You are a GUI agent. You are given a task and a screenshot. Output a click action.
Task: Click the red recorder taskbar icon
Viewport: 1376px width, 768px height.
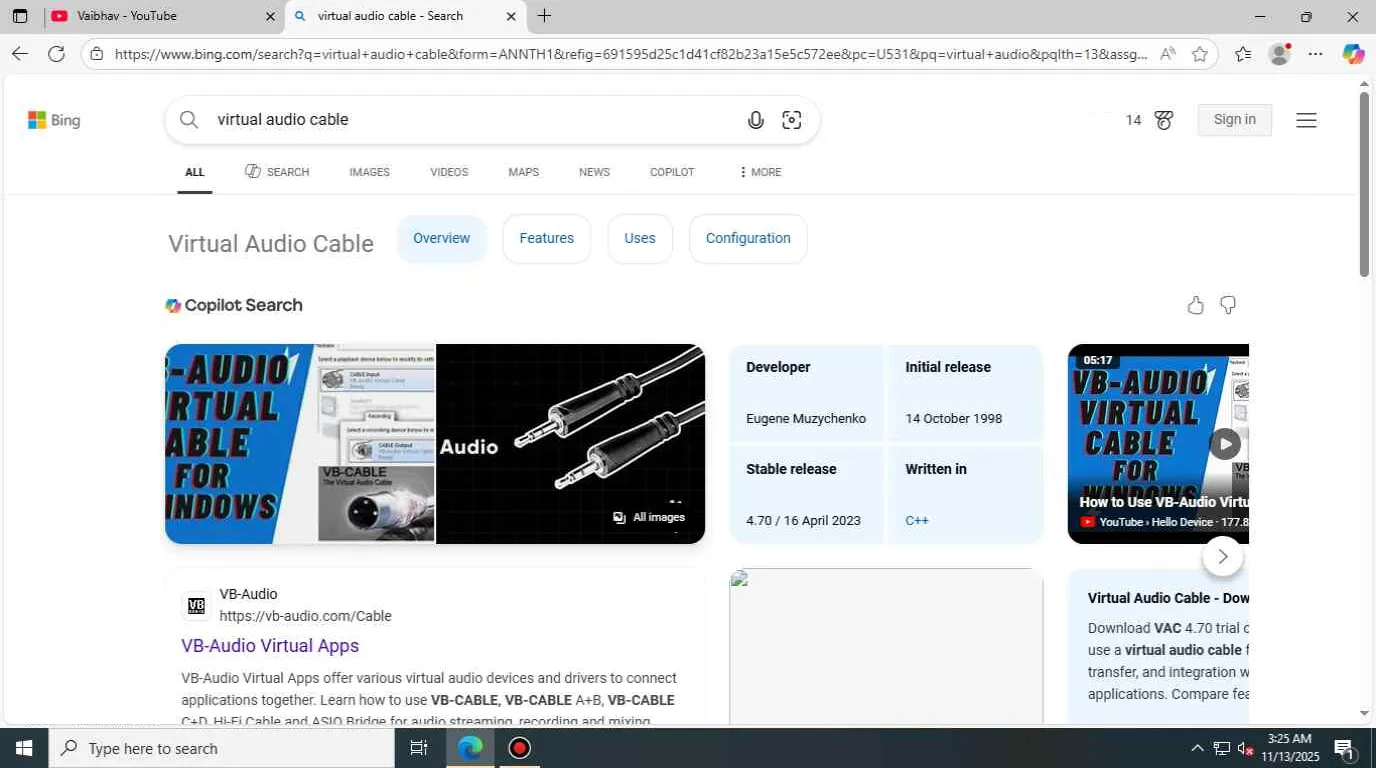click(x=519, y=748)
